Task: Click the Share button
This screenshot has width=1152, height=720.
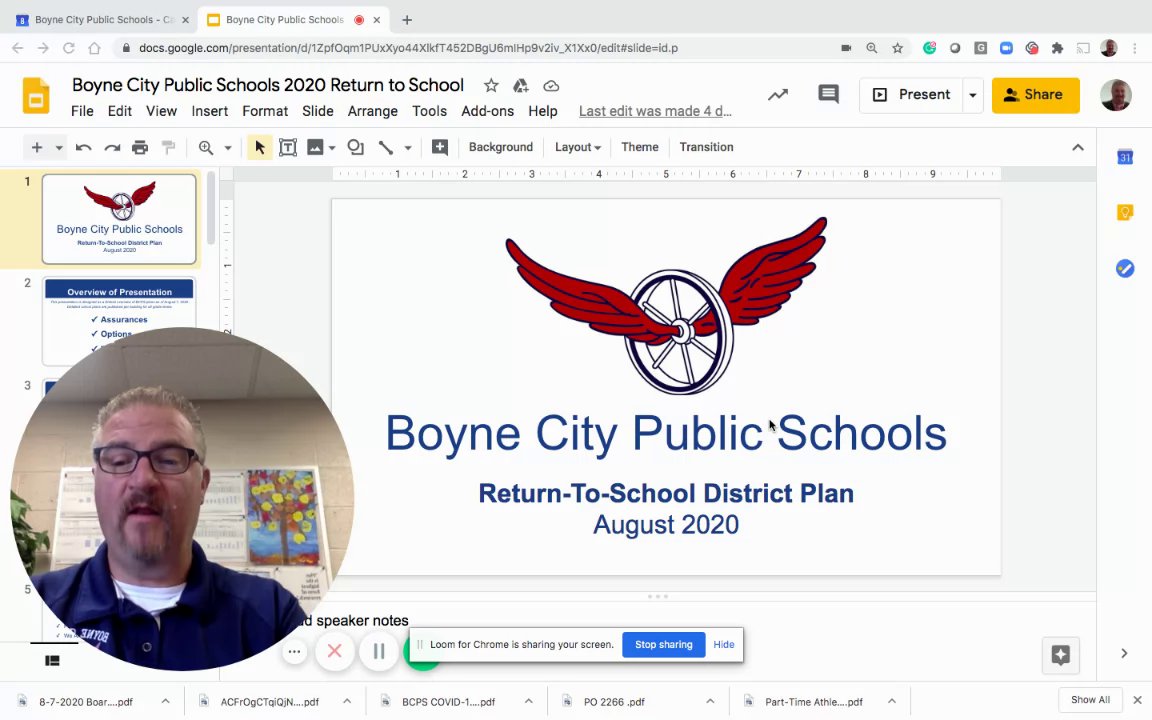Action: pyautogui.click(x=1035, y=95)
